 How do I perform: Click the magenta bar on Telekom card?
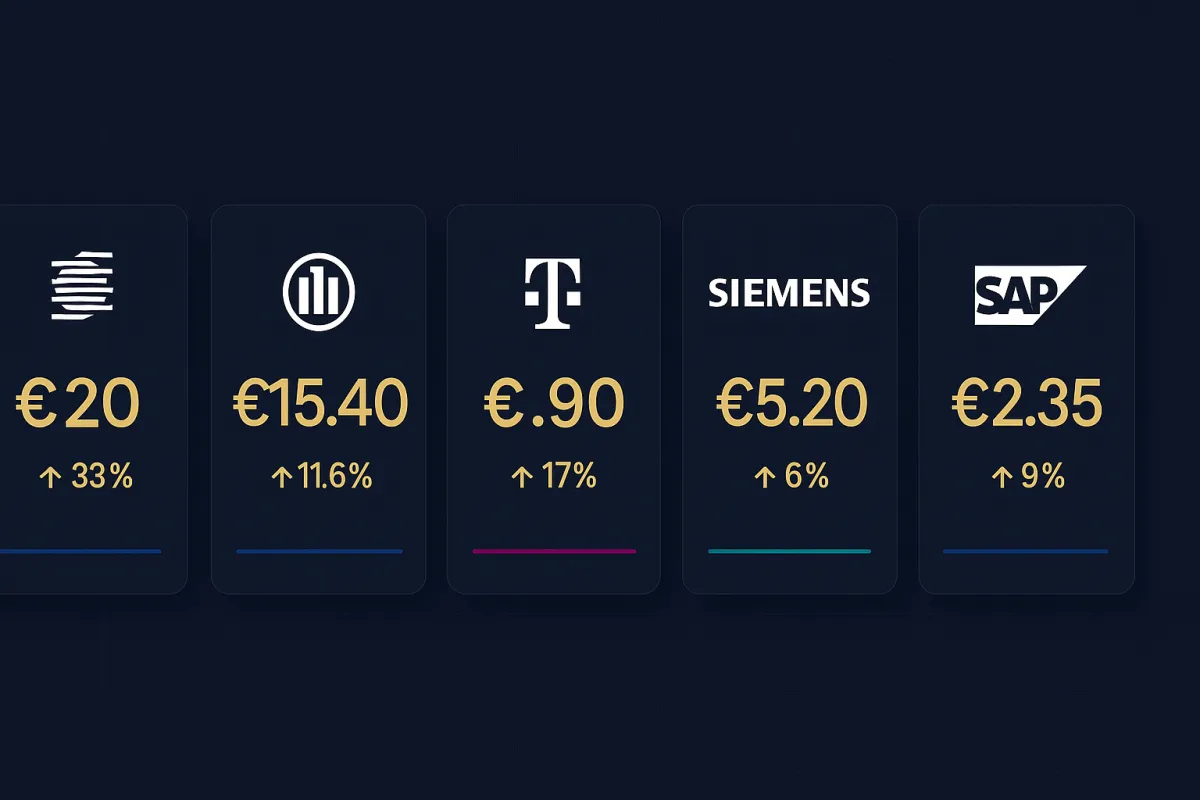pos(554,551)
